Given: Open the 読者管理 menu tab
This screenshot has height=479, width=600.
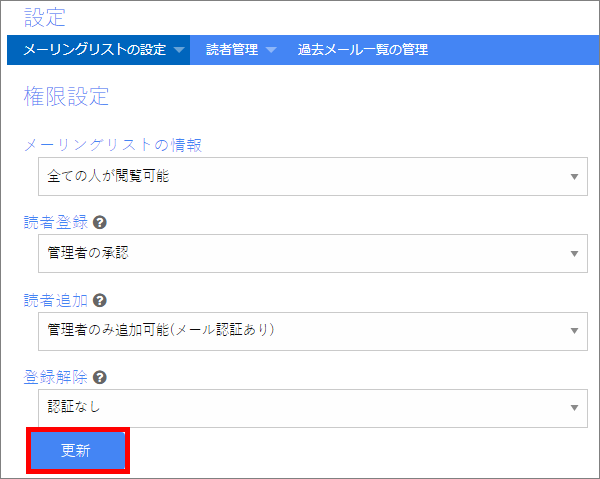Looking at the screenshot, I should pyautogui.click(x=241, y=50).
